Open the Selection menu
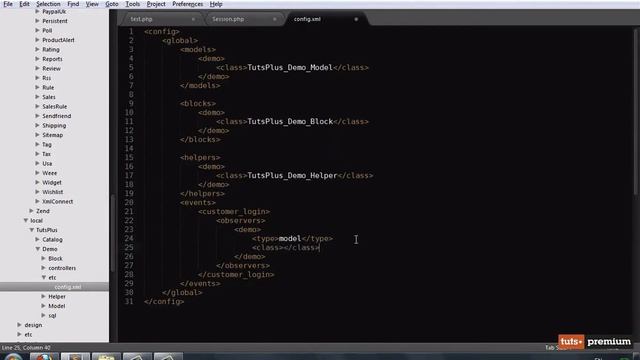640x360 pixels. coord(48,4)
